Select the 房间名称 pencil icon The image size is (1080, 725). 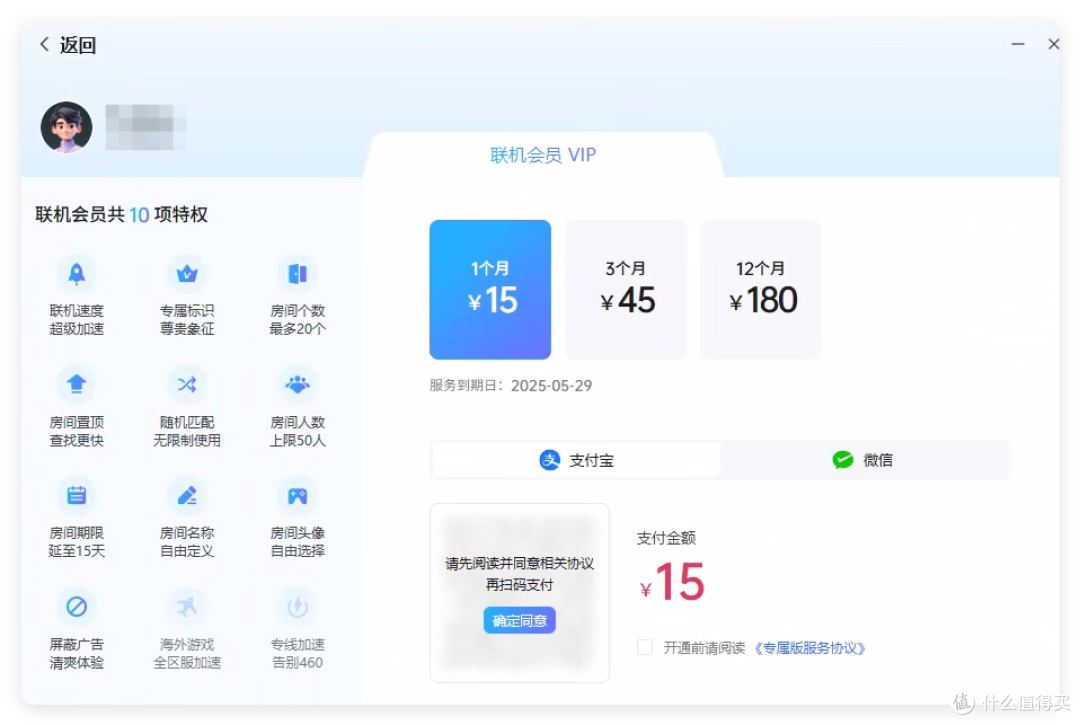point(187,496)
